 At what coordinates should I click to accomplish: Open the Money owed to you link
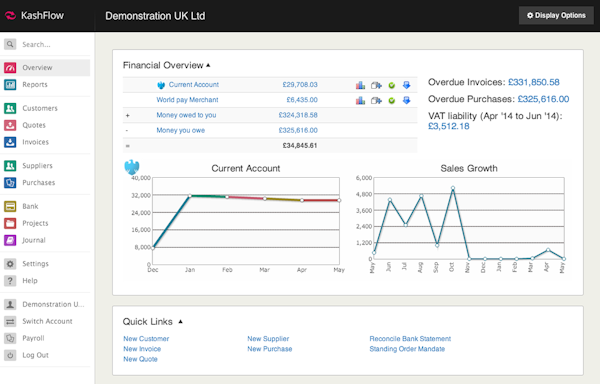[186, 115]
